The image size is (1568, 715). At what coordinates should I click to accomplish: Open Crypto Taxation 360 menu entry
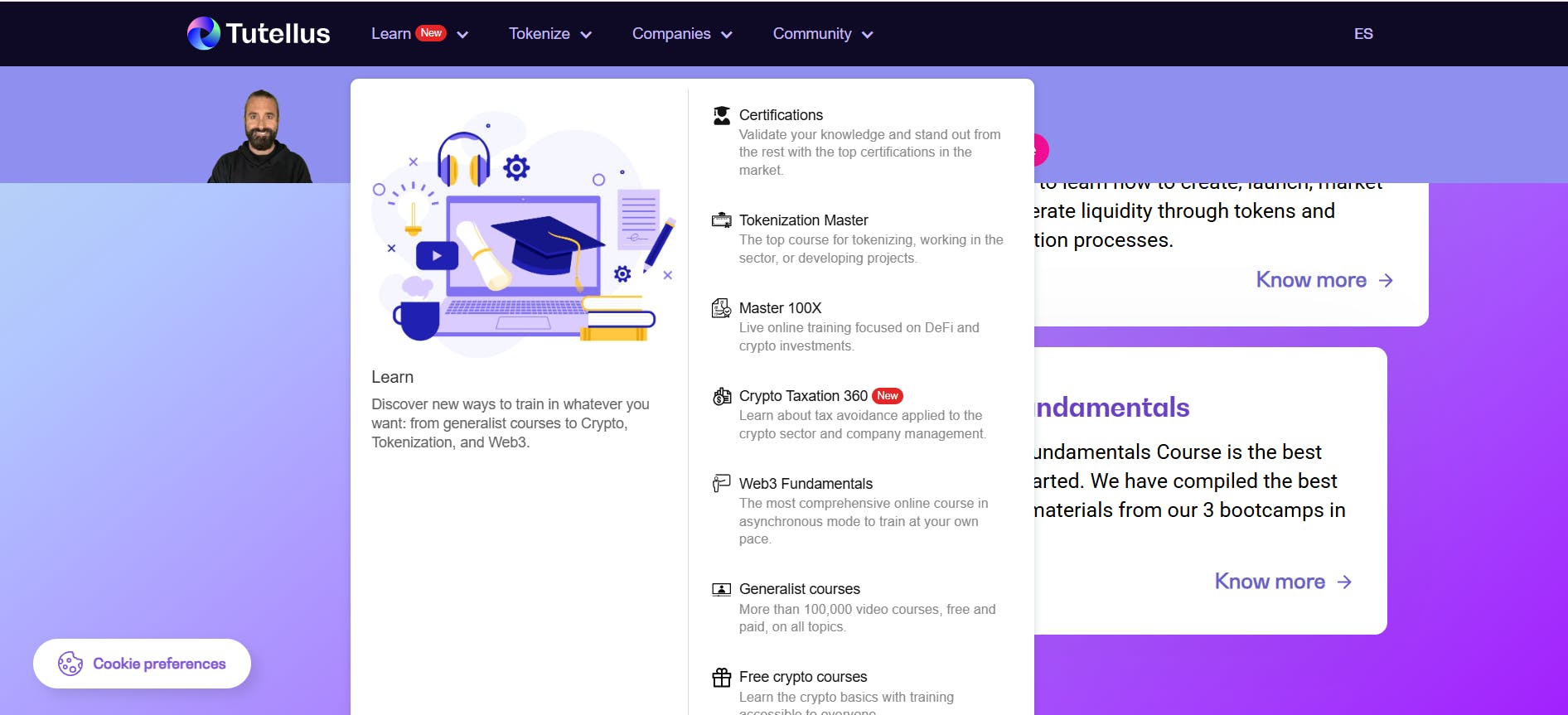click(803, 396)
